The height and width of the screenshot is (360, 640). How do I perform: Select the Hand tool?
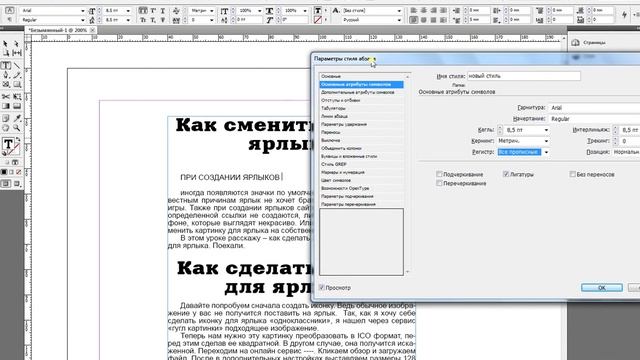tap(6, 128)
